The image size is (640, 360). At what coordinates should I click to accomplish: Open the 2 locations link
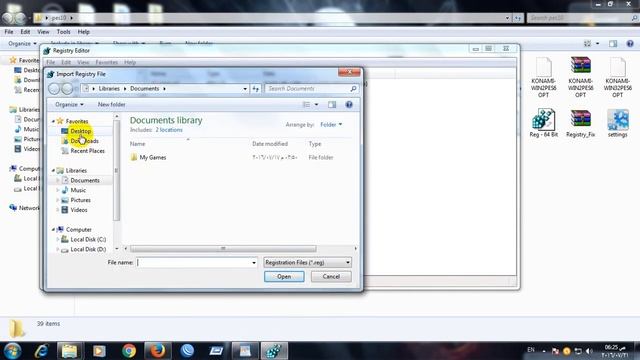[169, 130]
